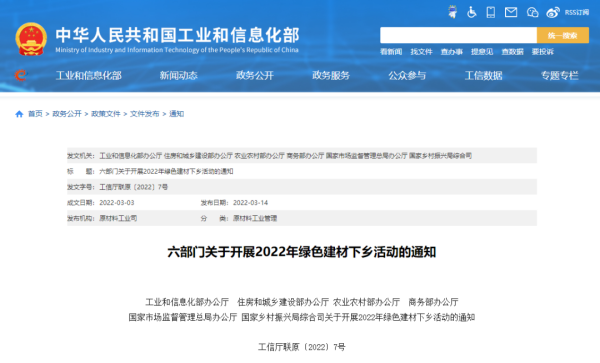This screenshot has height=363, width=600.
Task: Click the document number 工信厅联原〔2022〕7号 in info table
Action: point(134,187)
